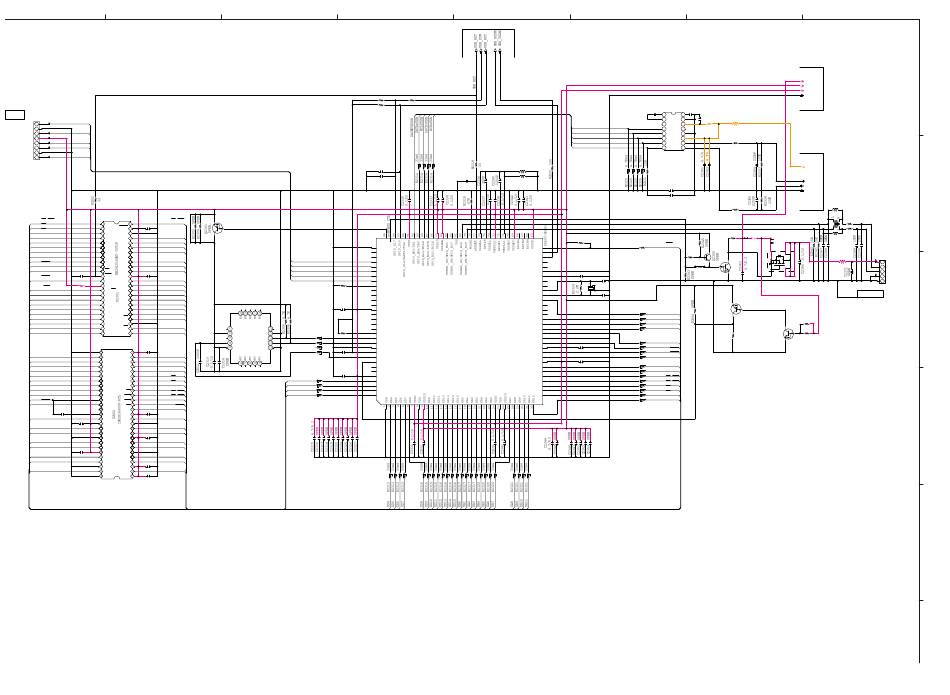Click the hatched pin header at upper left
Image resolution: width=950 pixels, height=695 pixels.
(36, 141)
